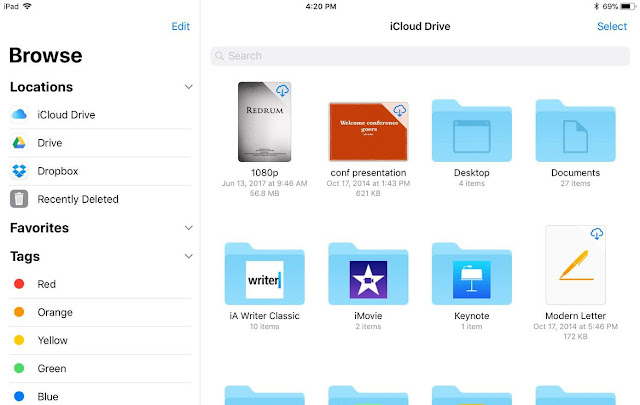Download Modern Letter via cloud icon
Screen dimensions: 640x405
click(596, 234)
